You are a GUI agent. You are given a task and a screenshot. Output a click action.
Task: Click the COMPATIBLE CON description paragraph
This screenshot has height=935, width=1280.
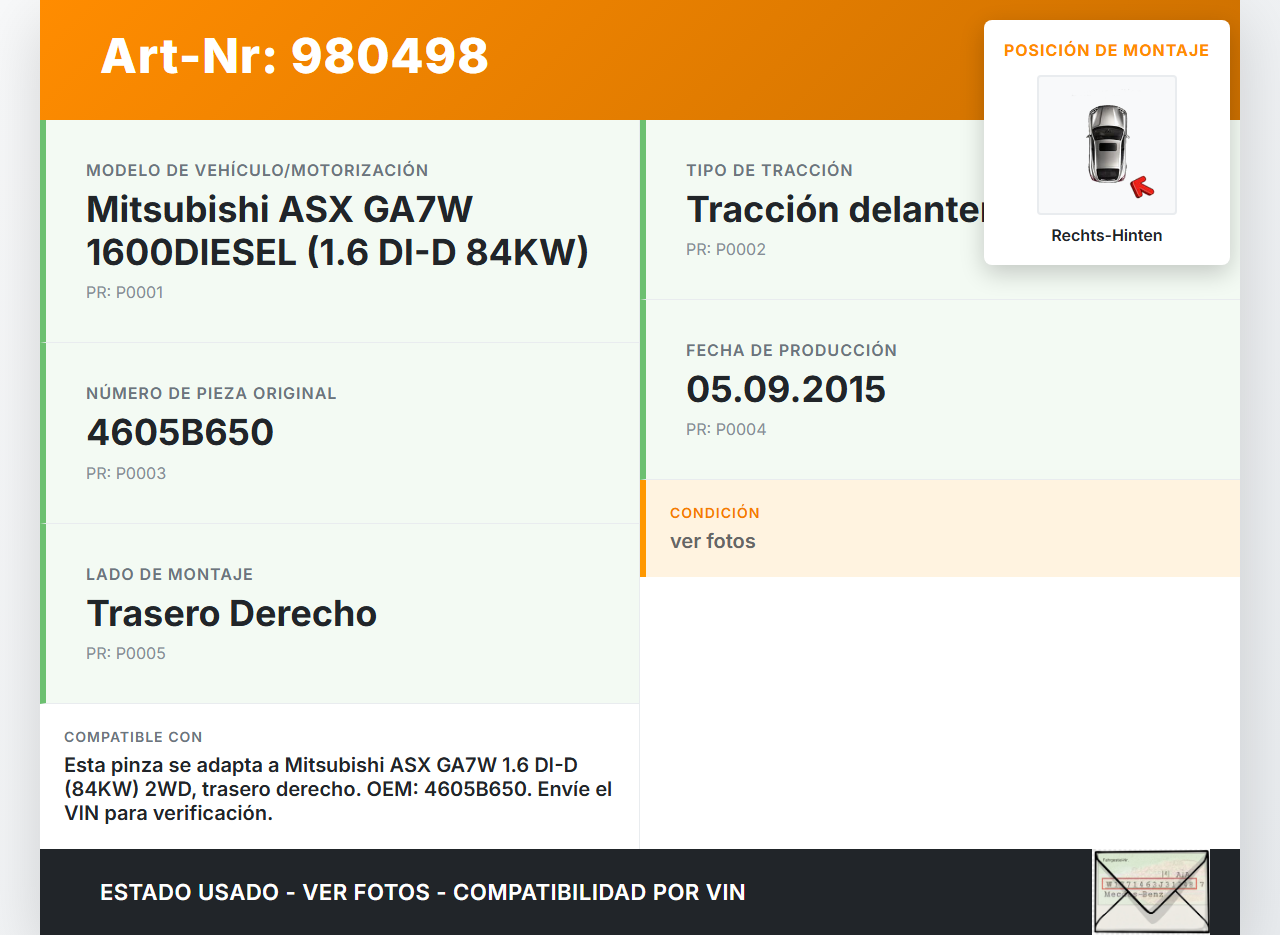338,789
